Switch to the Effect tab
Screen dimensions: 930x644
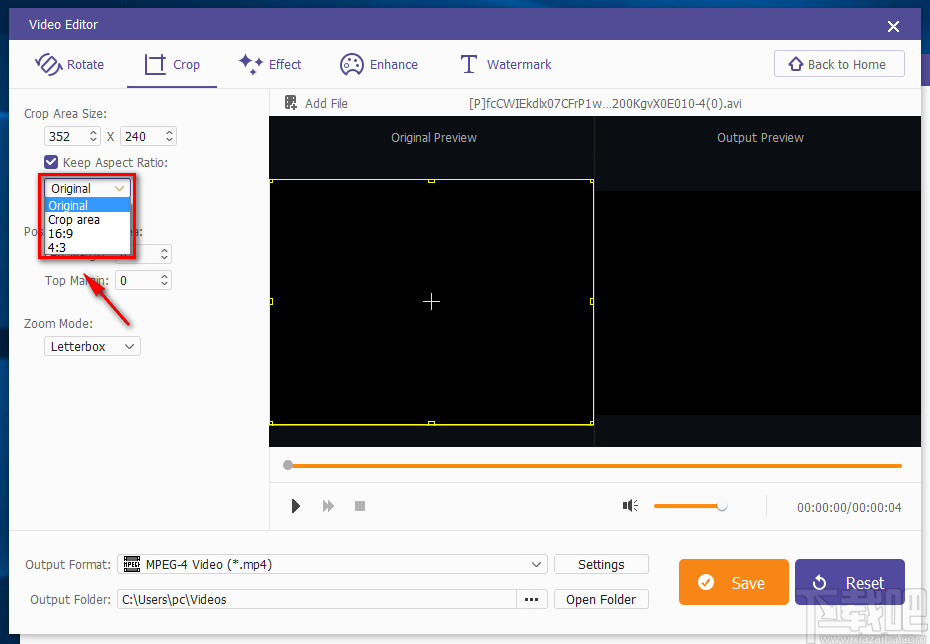[x=270, y=64]
